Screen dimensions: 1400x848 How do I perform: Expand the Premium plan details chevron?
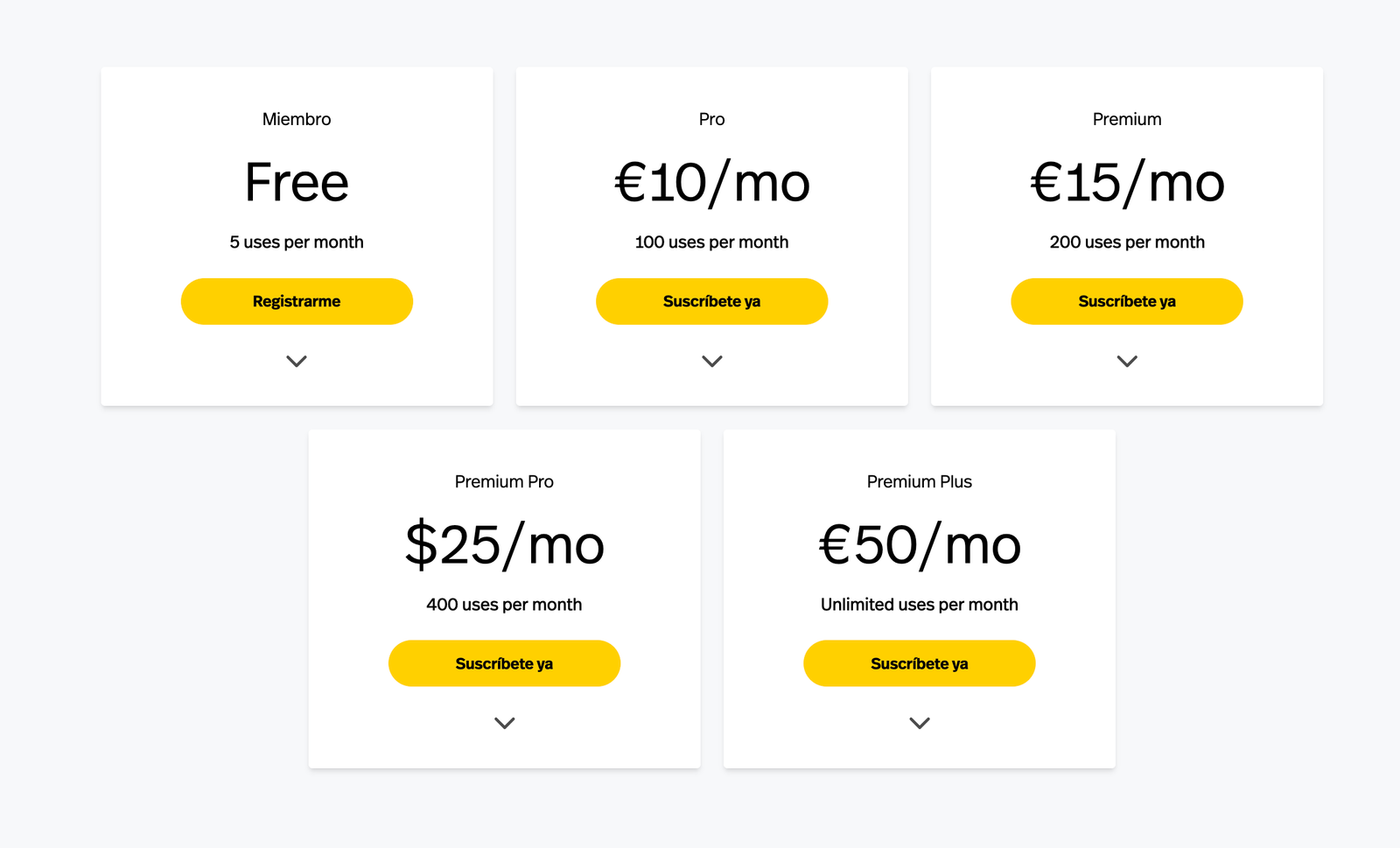click(1127, 361)
